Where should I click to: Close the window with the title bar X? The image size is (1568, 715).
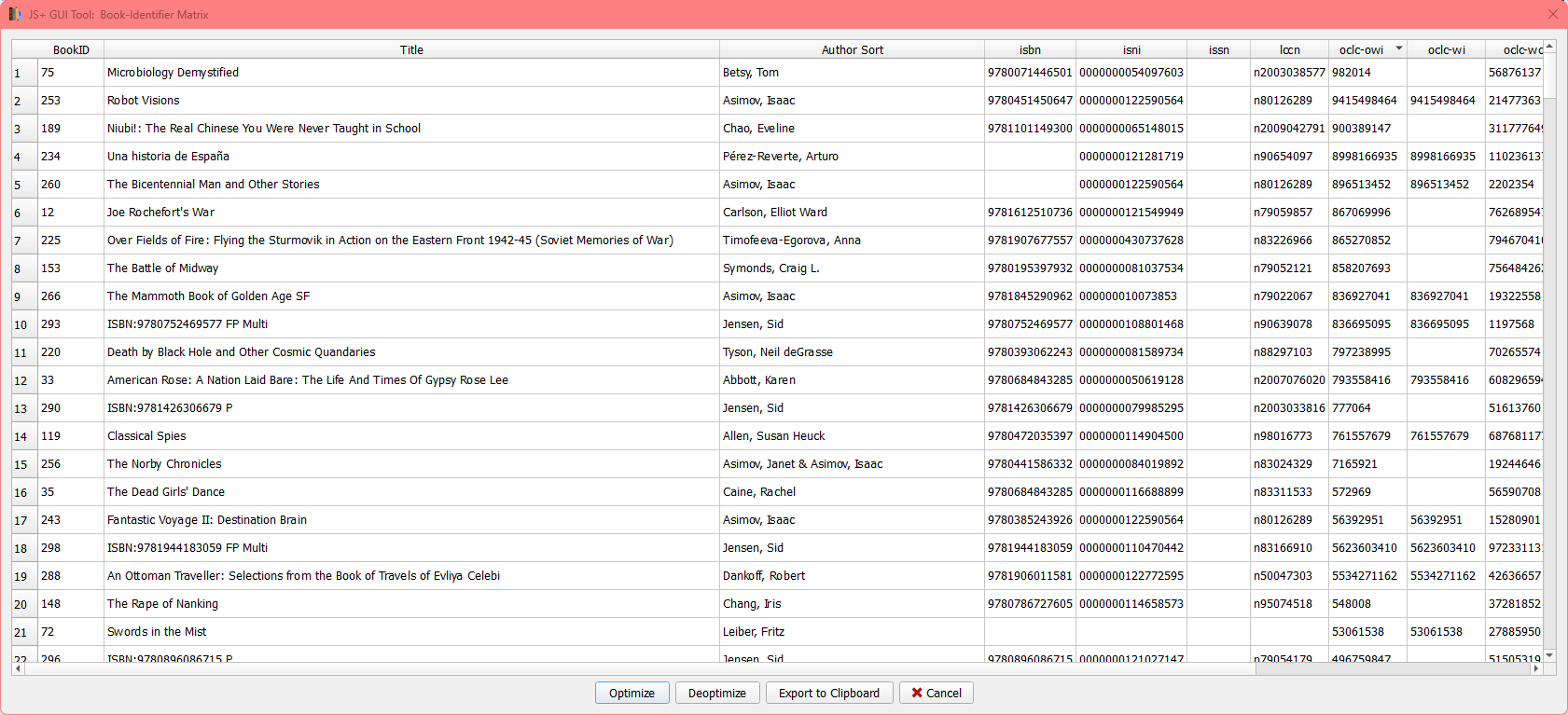1552,14
